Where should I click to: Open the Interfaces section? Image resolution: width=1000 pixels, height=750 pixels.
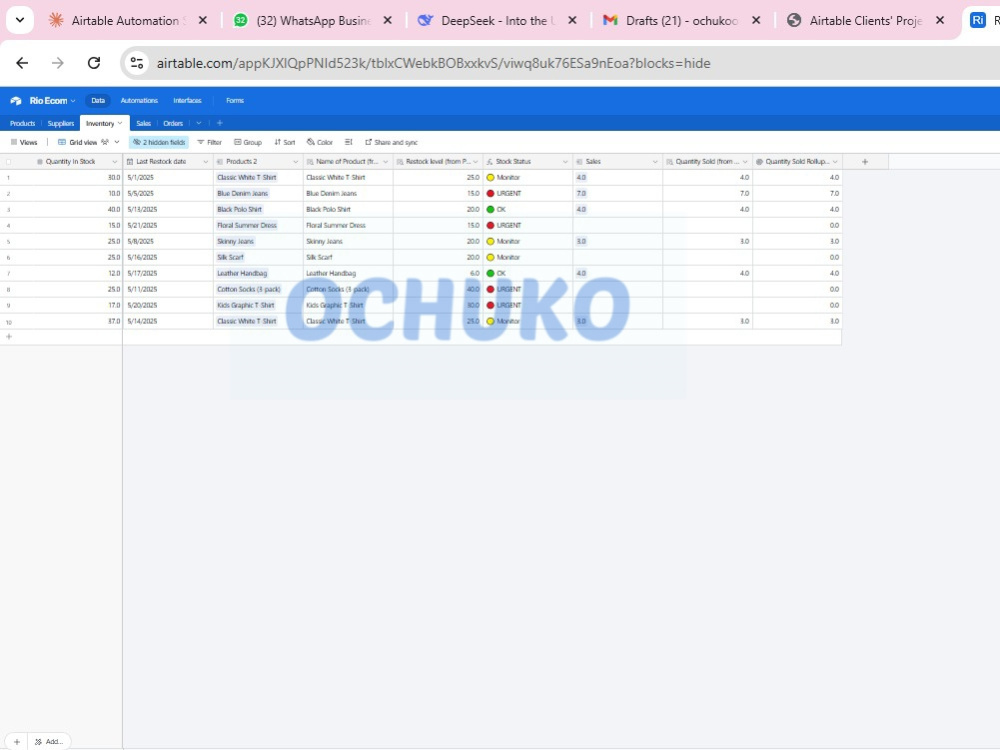[x=188, y=101]
